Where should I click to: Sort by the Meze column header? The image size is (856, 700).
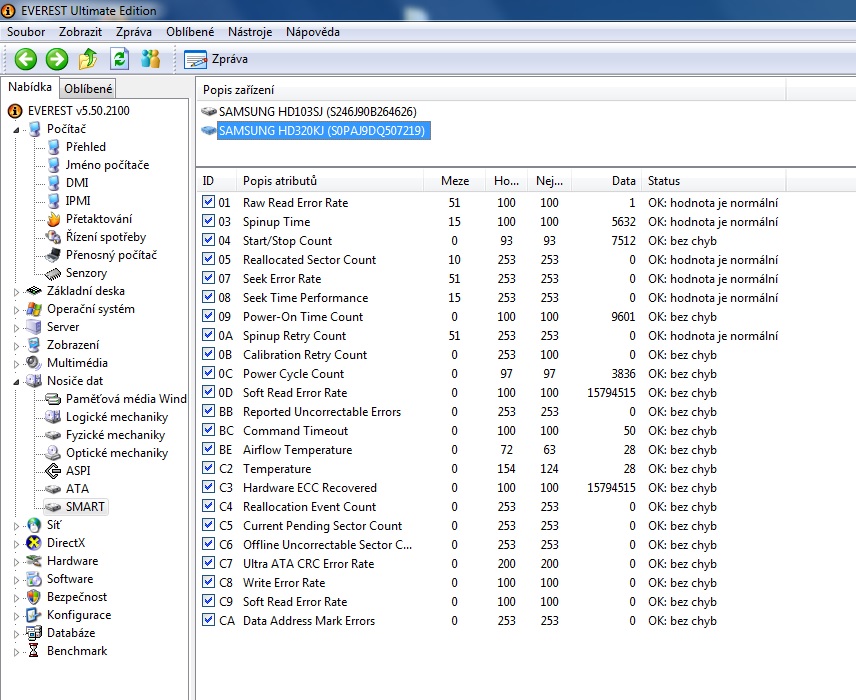454,181
